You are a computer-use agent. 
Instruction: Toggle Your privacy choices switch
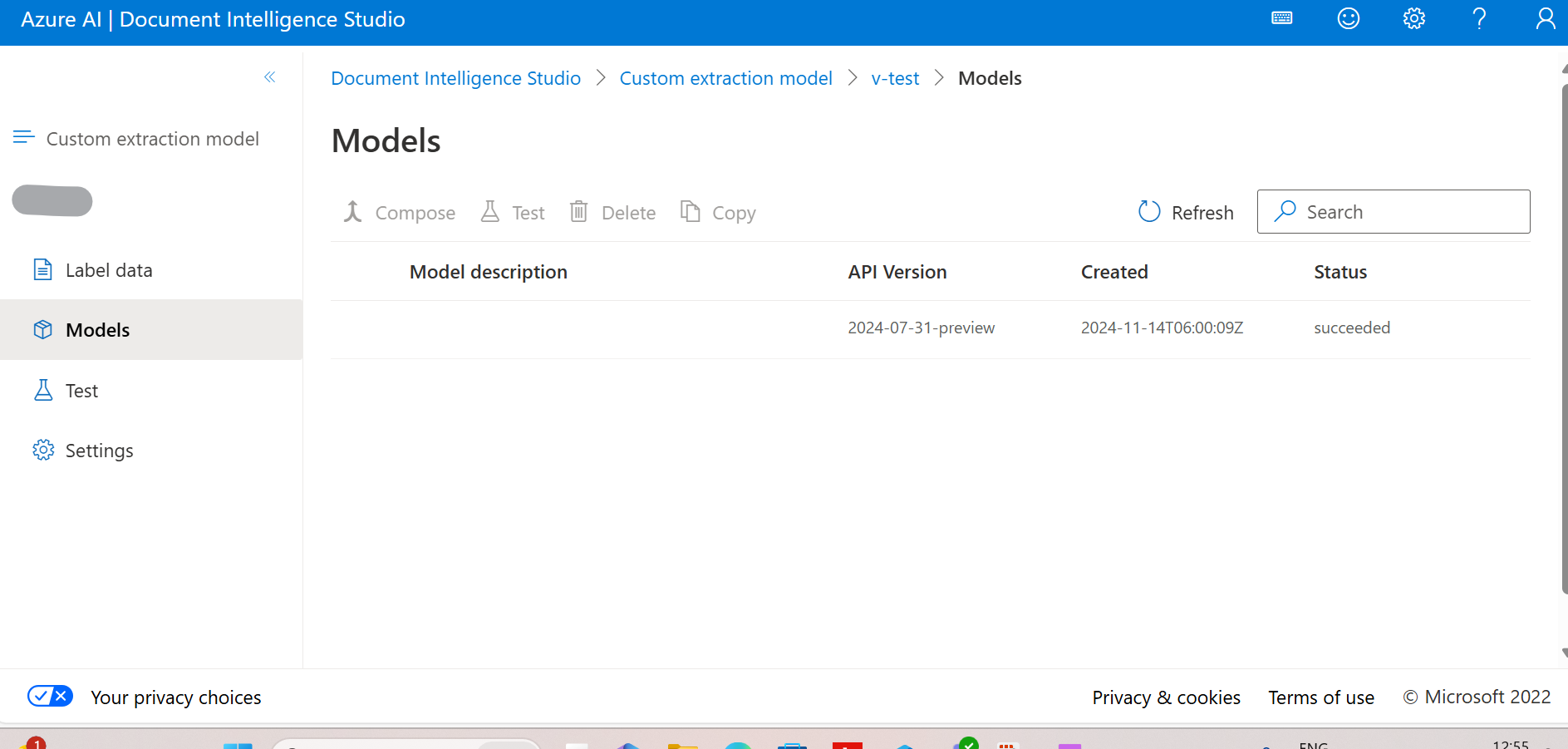pyautogui.click(x=50, y=696)
